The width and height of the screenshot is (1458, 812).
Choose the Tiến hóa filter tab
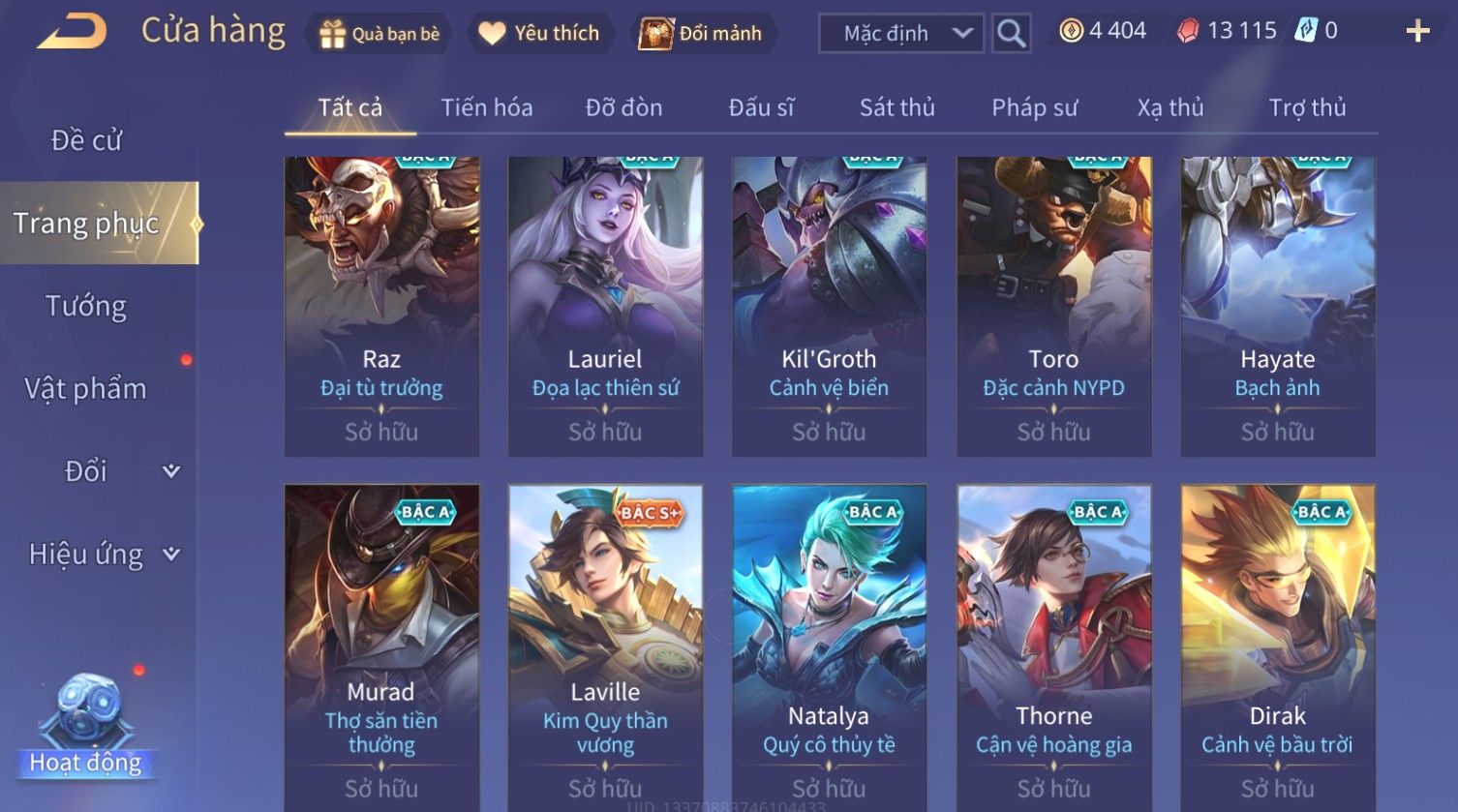pos(487,107)
